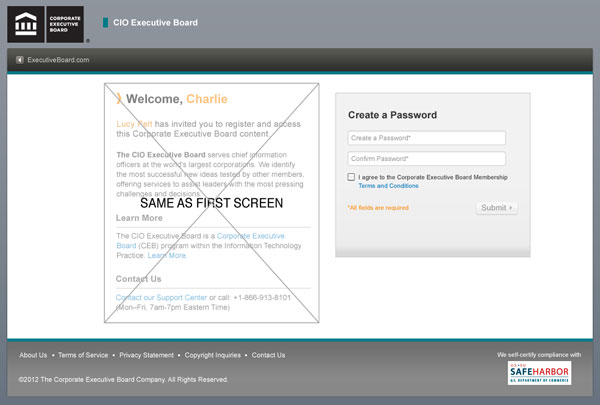Click the Corporate Executive Board logo
The width and height of the screenshot is (600, 405).
[x=47, y=23]
